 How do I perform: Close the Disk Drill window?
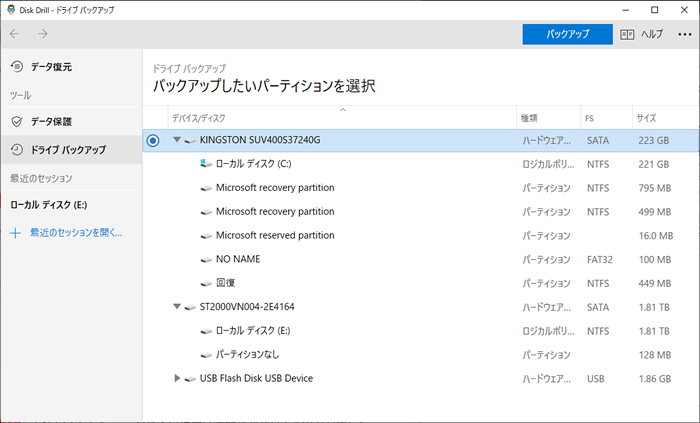click(684, 10)
